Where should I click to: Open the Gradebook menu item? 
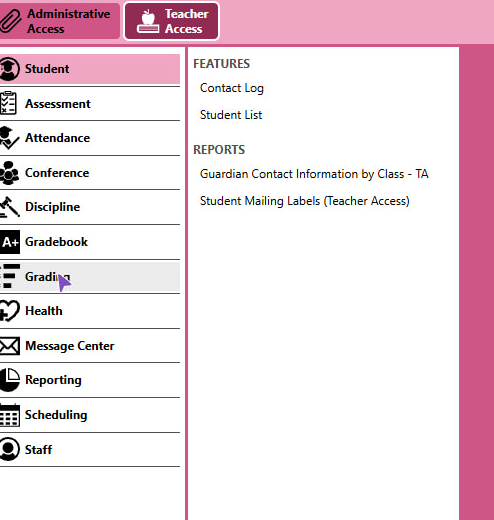pyautogui.click(x=90, y=242)
